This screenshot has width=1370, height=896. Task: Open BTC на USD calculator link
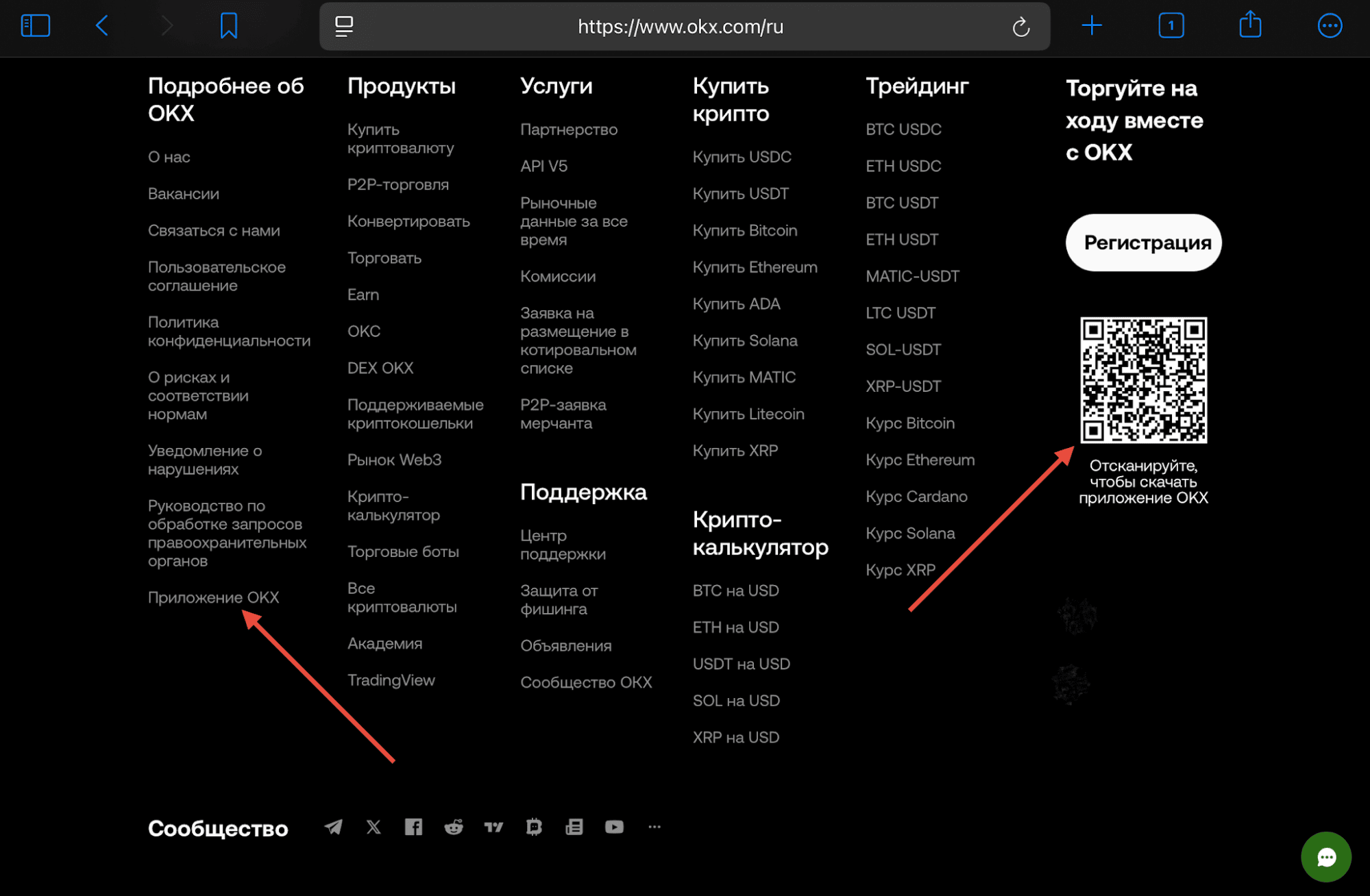pyautogui.click(x=735, y=590)
